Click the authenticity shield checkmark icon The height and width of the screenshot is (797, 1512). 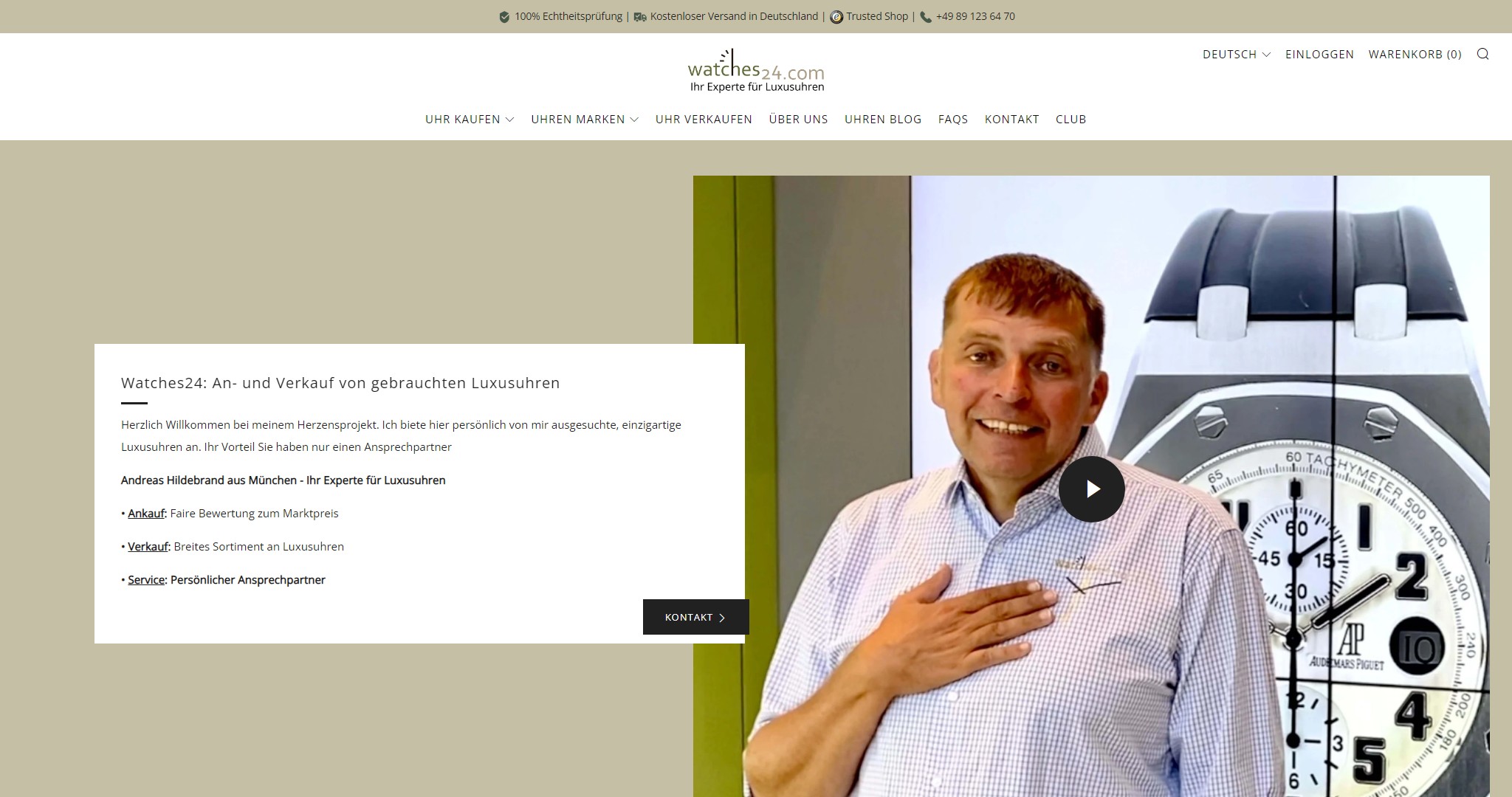point(504,17)
